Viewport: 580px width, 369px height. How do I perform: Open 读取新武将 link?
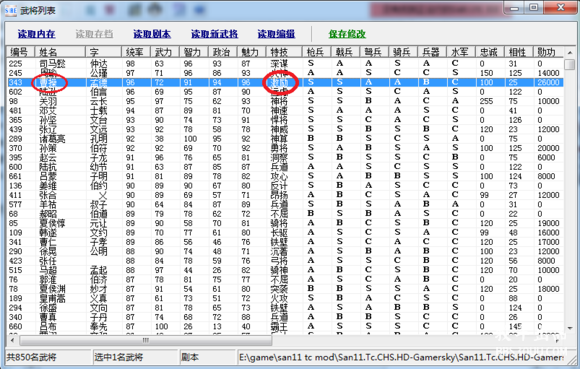point(214,34)
